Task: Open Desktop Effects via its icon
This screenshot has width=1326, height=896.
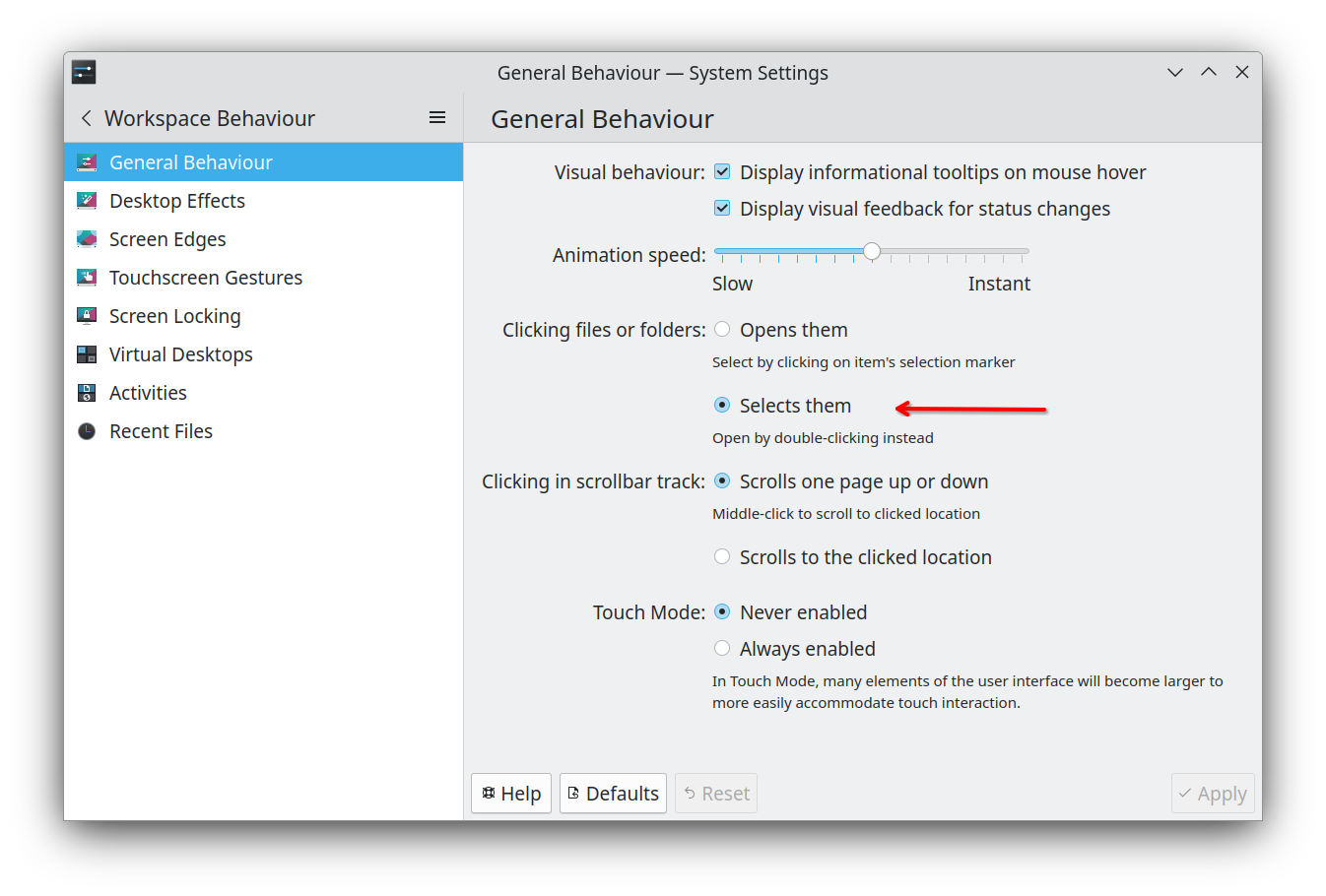Action: pyautogui.click(x=87, y=201)
